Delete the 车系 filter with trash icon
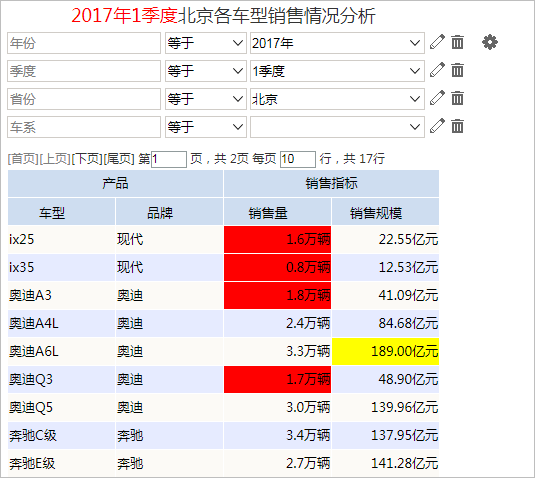The height and width of the screenshot is (478, 535). [x=457, y=126]
